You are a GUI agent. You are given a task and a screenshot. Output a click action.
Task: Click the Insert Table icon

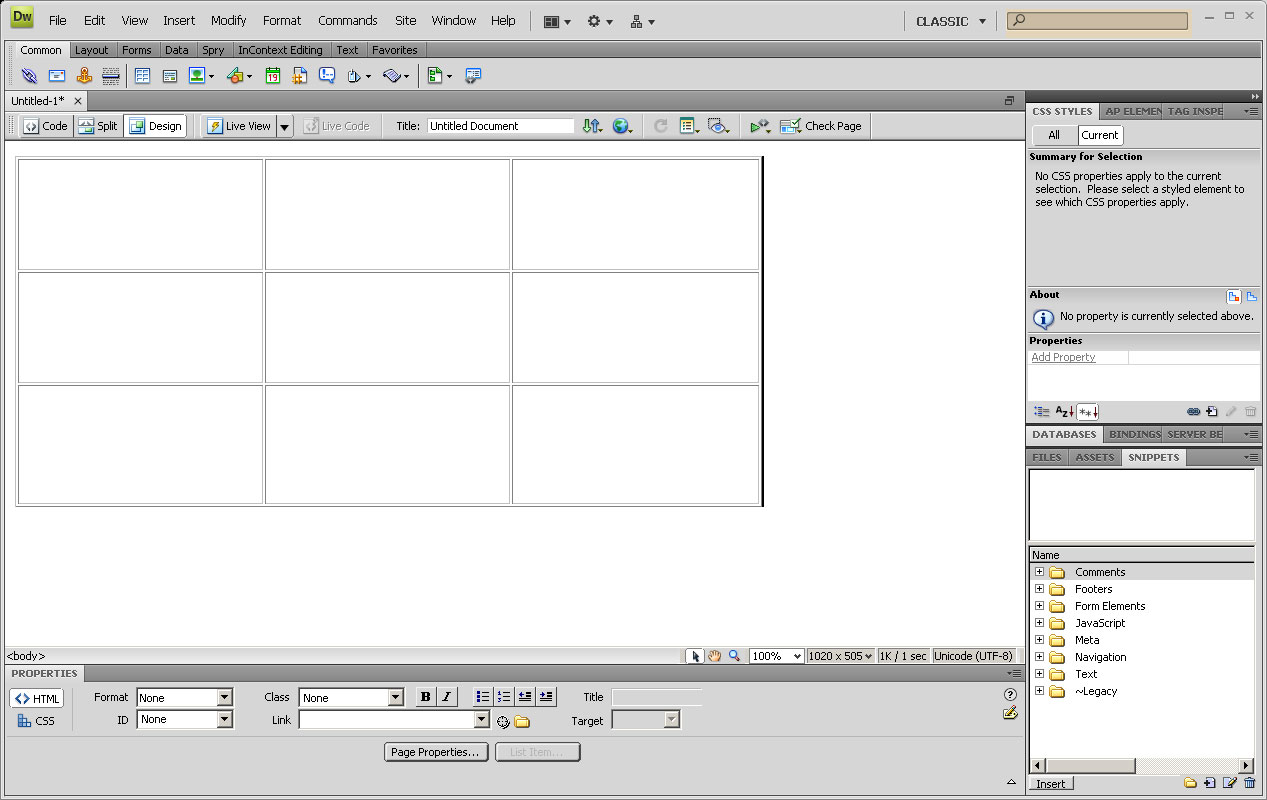coord(142,76)
